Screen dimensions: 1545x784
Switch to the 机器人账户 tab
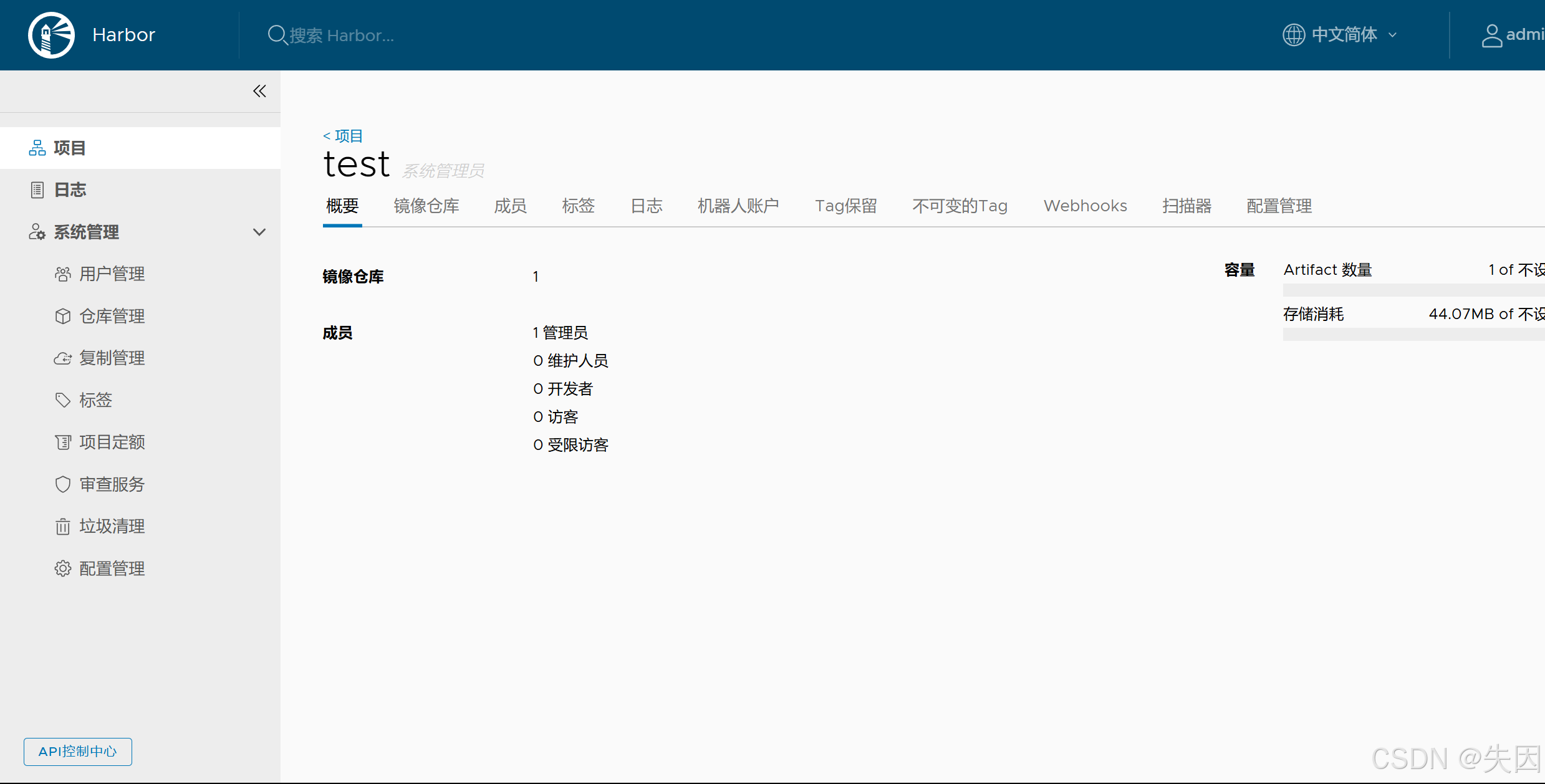[x=738, y=206]
